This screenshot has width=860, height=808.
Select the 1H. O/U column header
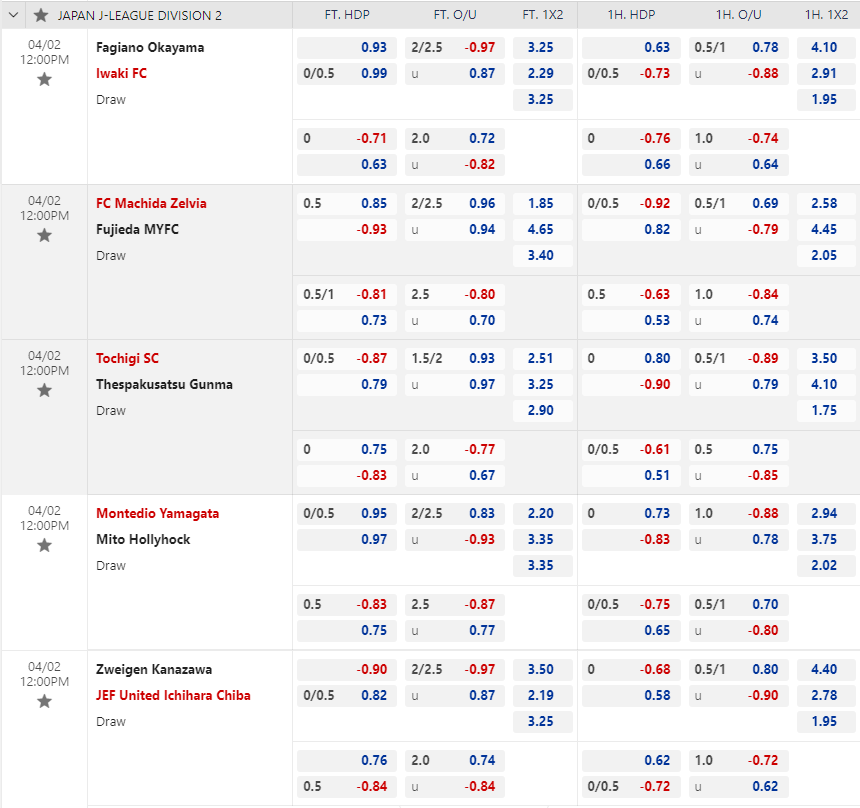tap(738, 15)
